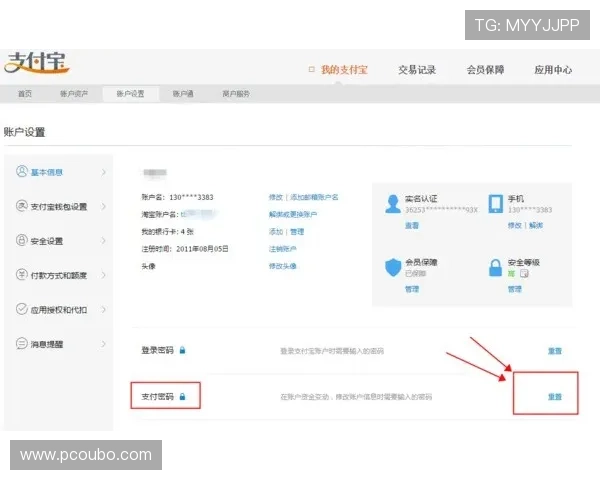Screen dimensions: 600x480
Task: Switch to 账户通 tab
Action: point(183,94)
